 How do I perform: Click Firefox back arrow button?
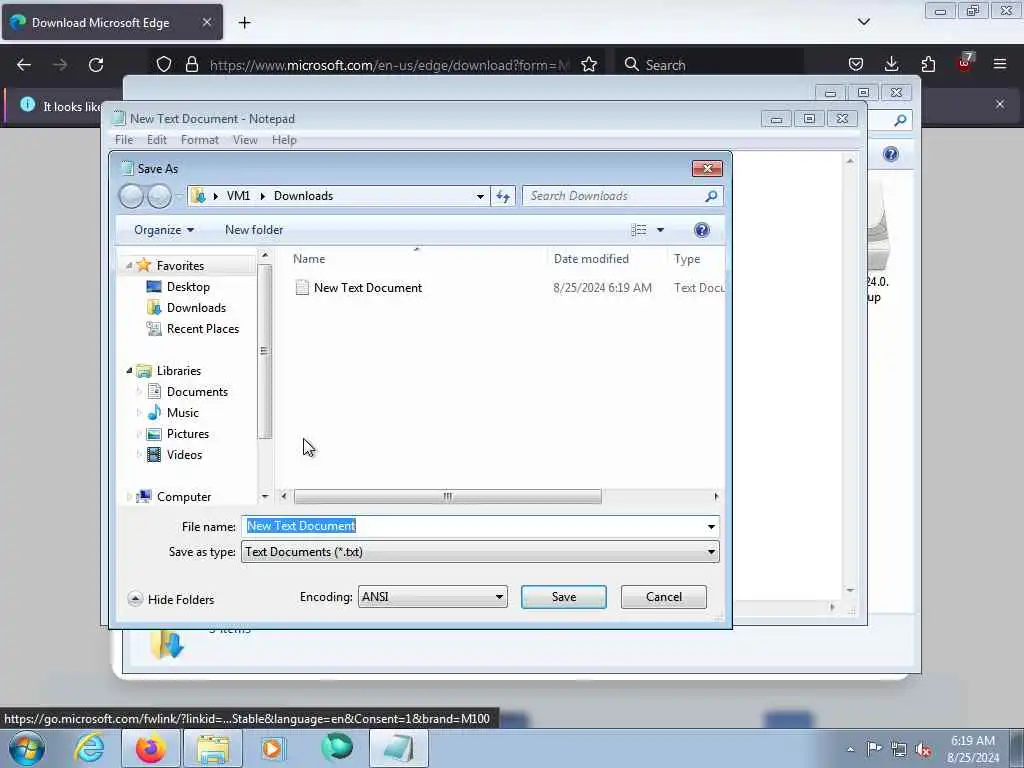(x=24, y=65)
